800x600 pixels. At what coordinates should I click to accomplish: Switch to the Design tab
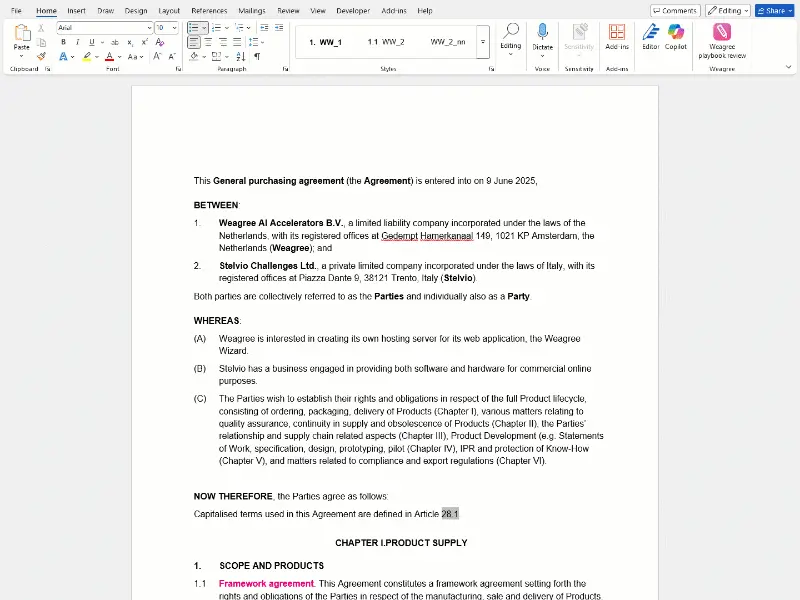136,11
